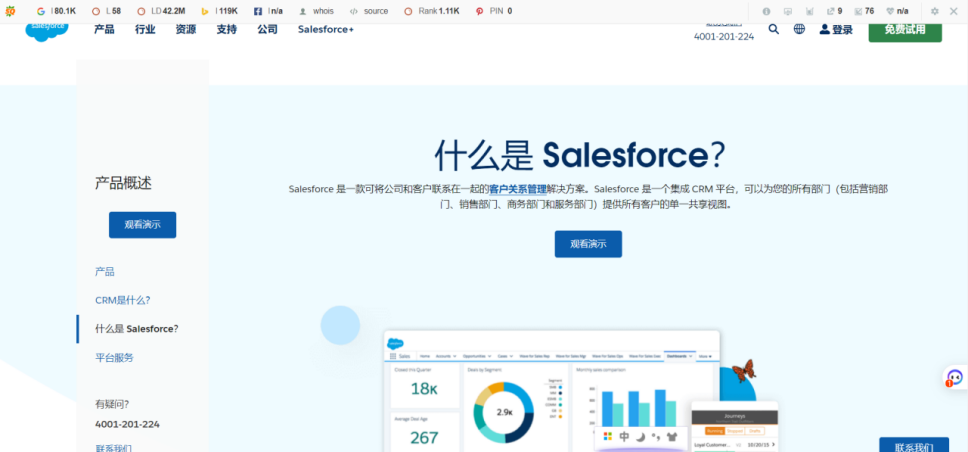This screenshot has height=452, width=968.
Task: Click 观看演示 button under main heading
Action: coord(588,244)
